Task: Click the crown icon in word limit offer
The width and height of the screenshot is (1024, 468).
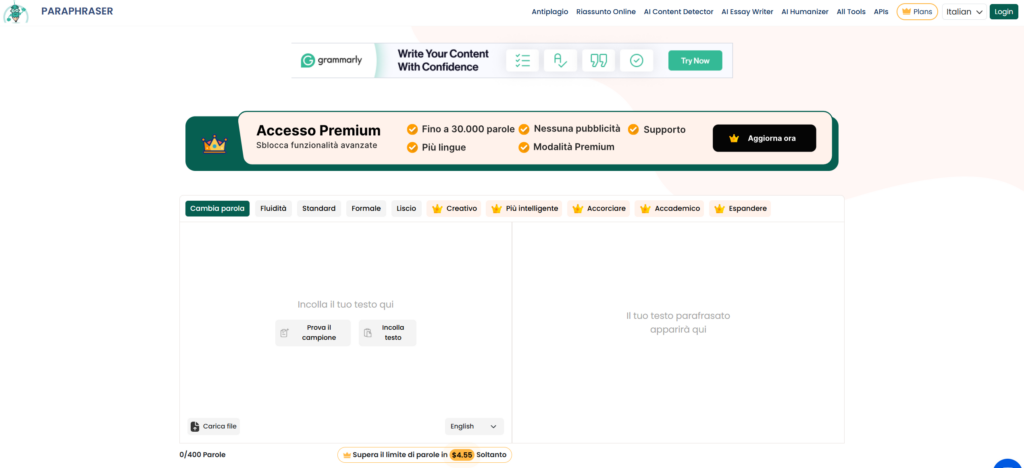Action: [346, 454]
